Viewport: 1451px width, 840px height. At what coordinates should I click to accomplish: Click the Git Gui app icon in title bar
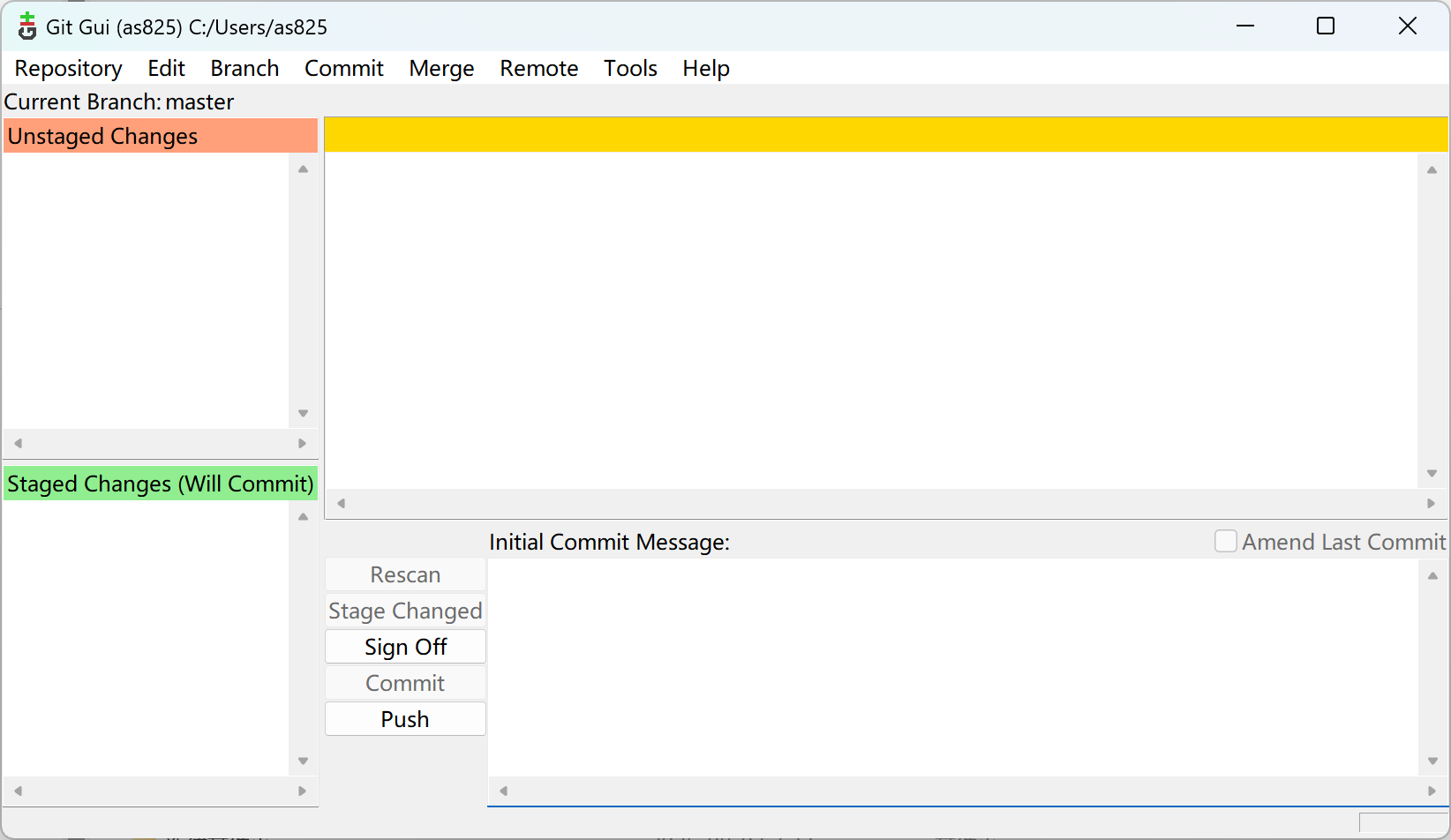pos(27,26)
